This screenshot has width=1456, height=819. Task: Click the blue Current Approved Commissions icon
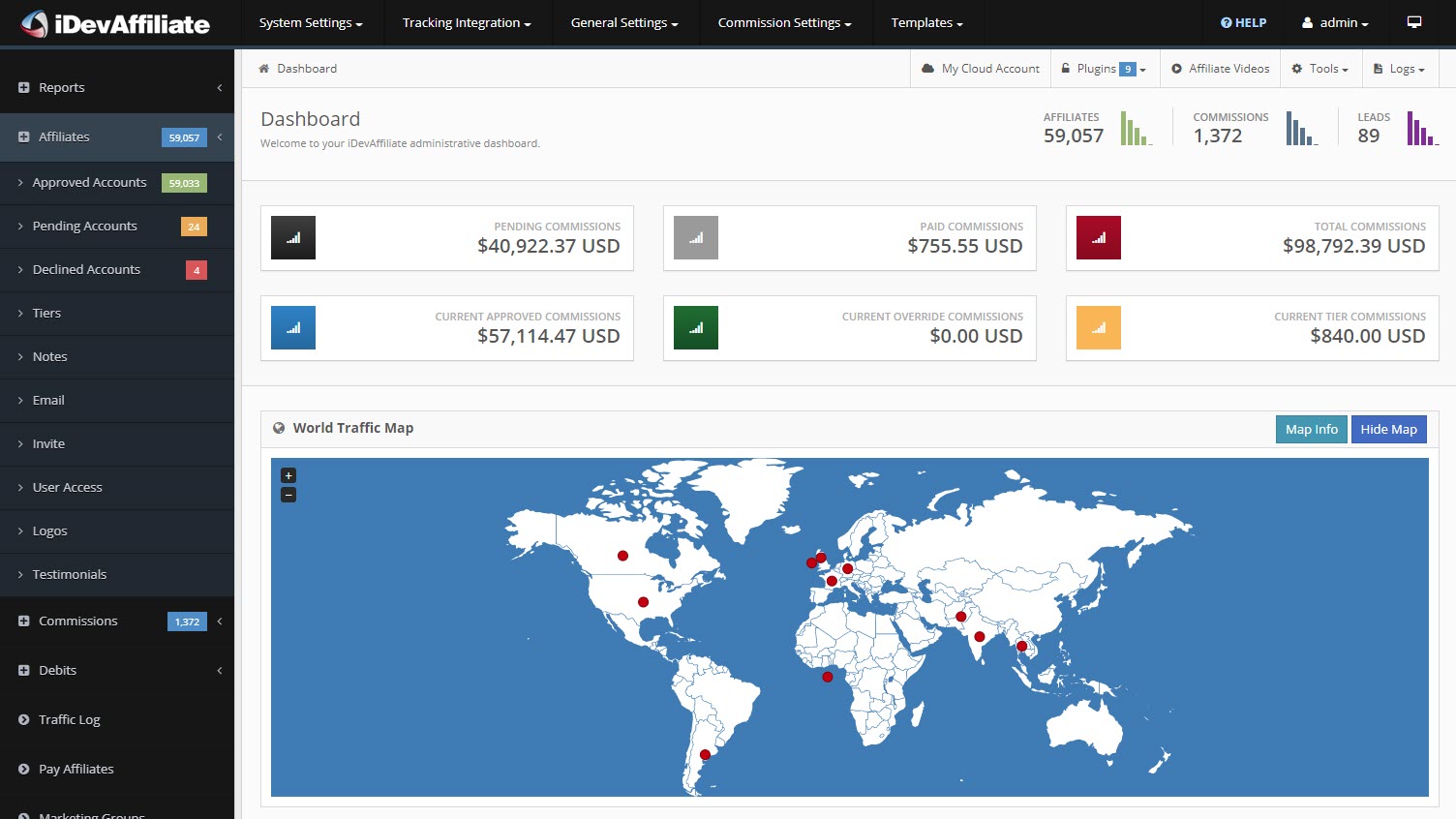(x=293, y=328)
